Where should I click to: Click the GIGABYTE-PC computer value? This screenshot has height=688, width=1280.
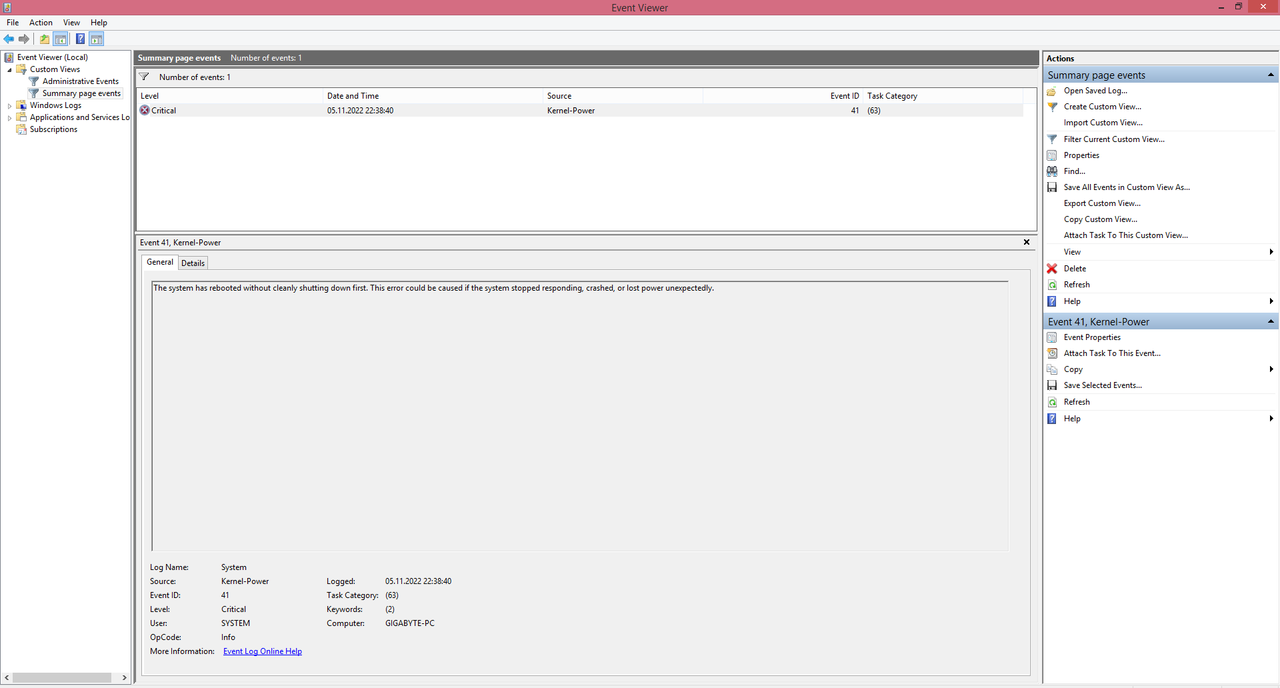(410, 623)
